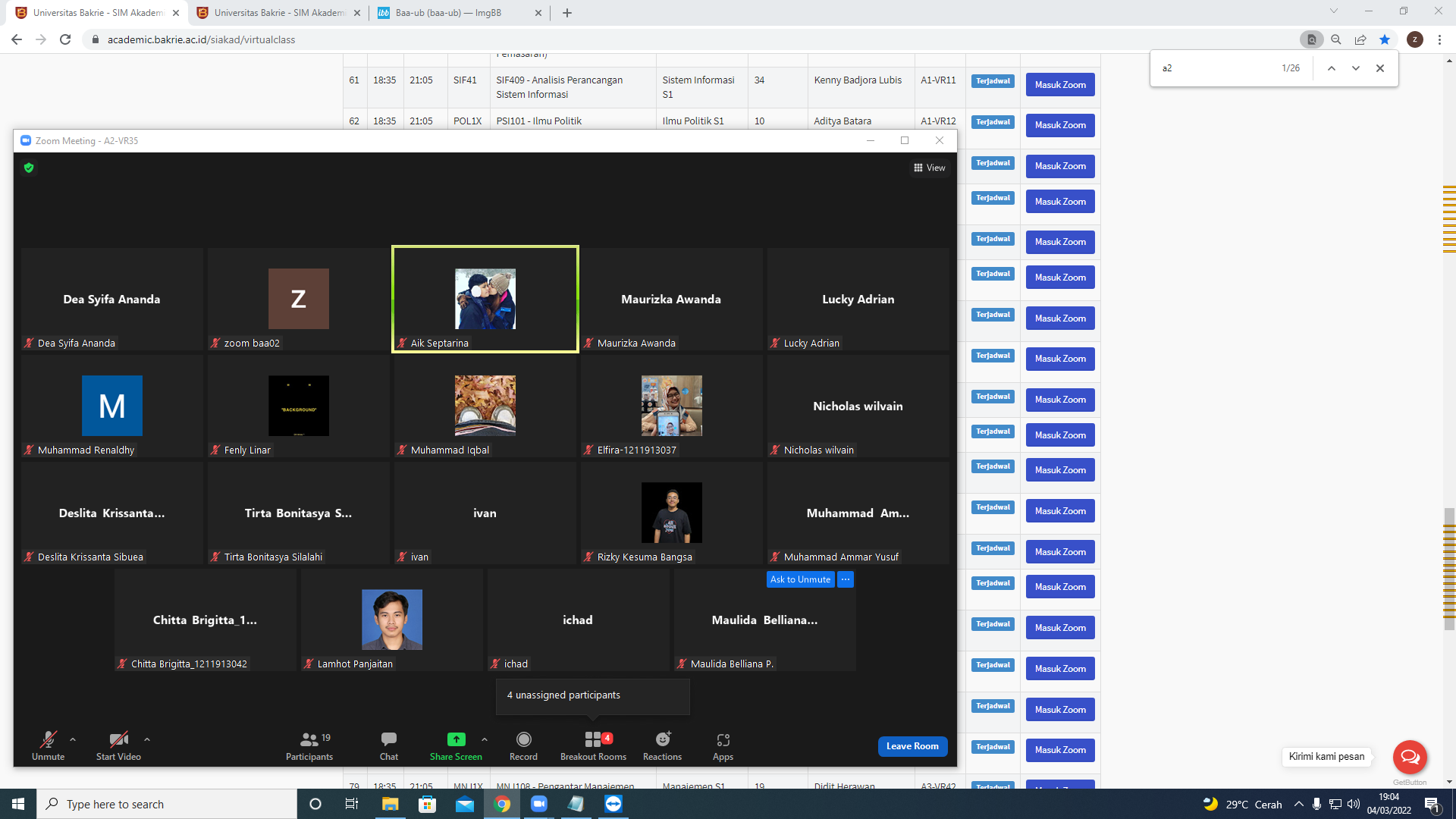The height and width of the screenshot is (819, 1456).
Task: Select Lamhot Panjaitan's profile photo
Action: [x=392, y=620]
